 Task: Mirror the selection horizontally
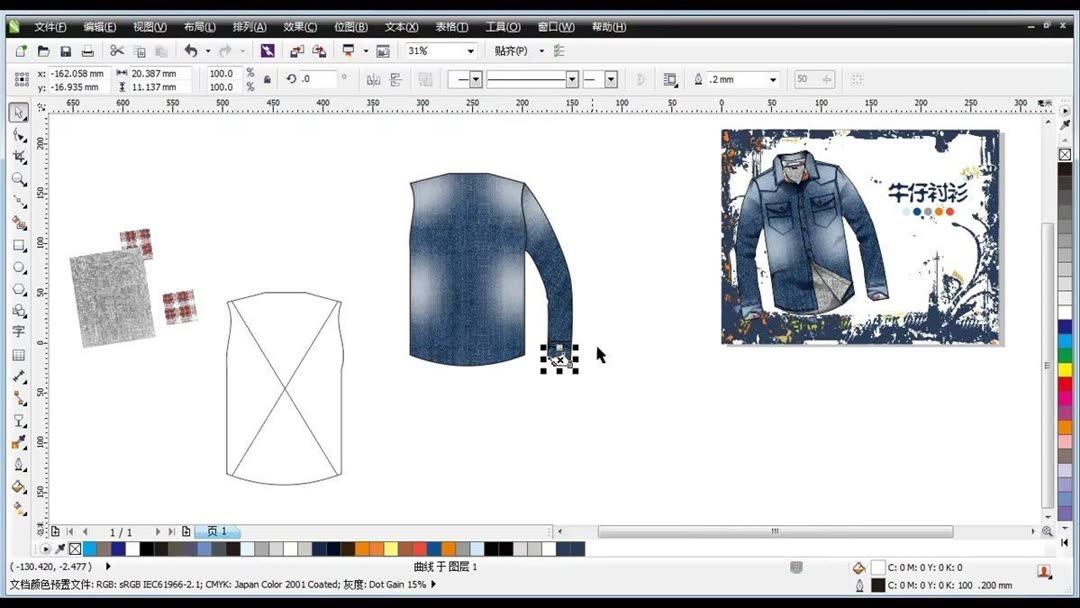374,79
